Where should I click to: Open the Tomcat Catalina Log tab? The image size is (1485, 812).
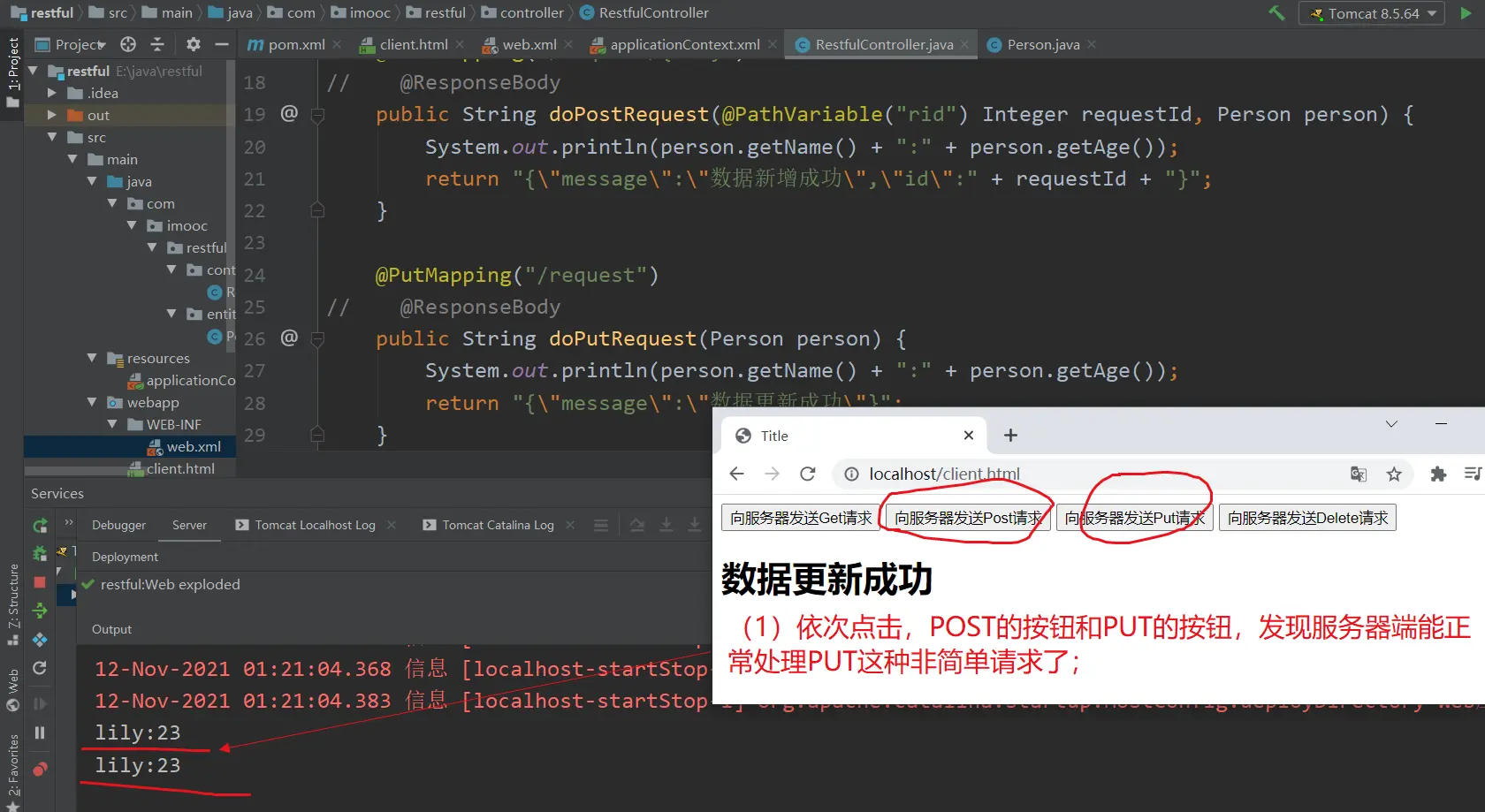(497, 525)
